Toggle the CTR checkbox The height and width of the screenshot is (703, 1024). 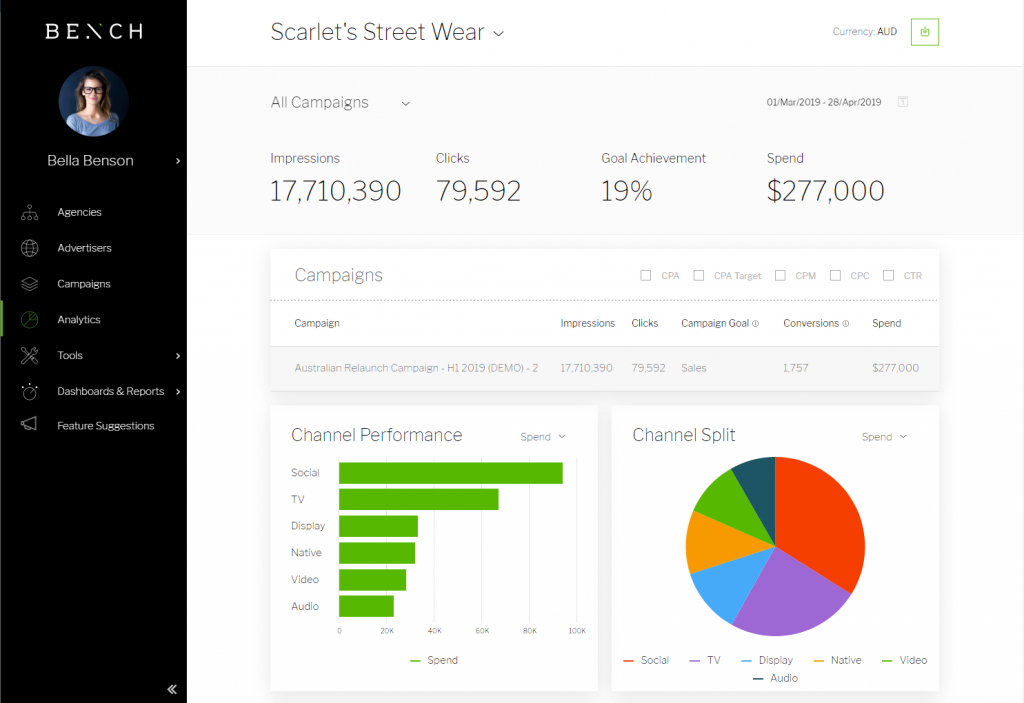coord(888,276)
